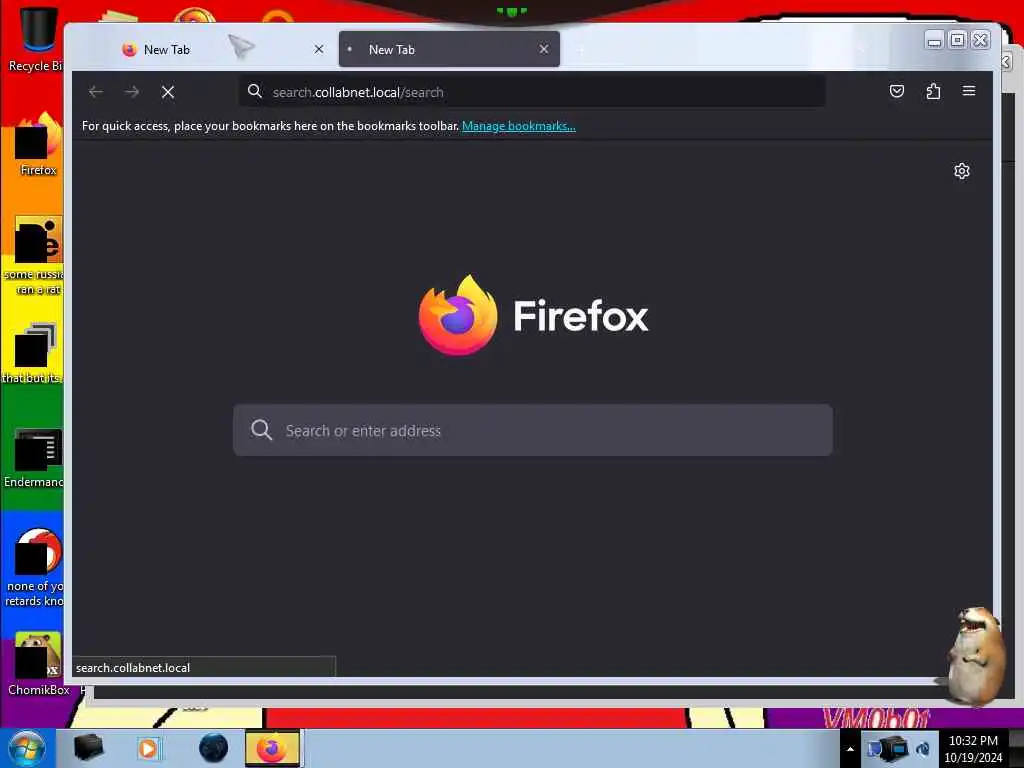The height and width of the screenshot is (768, 1024).
Task: Close the Firefox window
Action: coord(981,40)
